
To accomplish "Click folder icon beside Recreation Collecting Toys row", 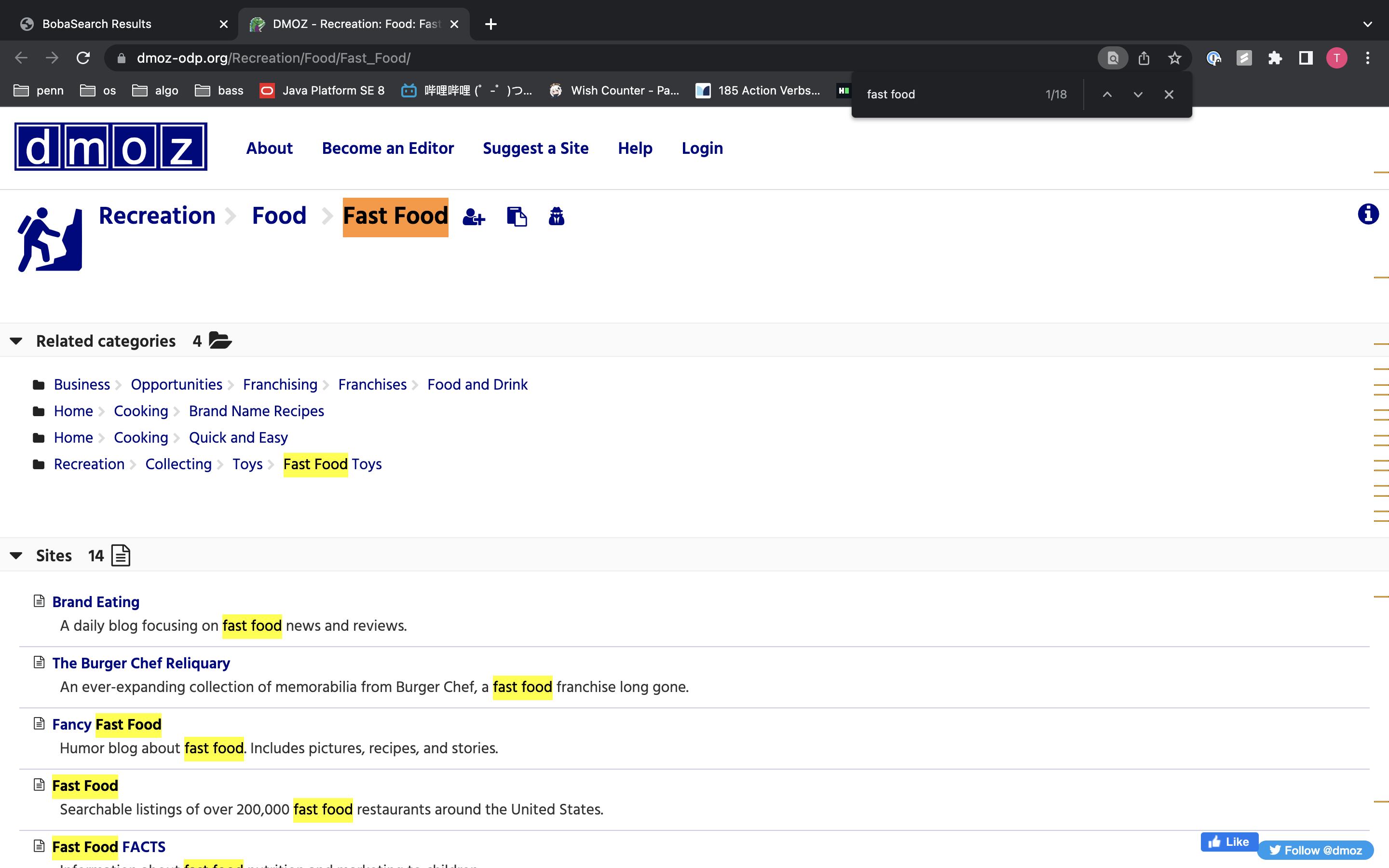I will [39, 464].
